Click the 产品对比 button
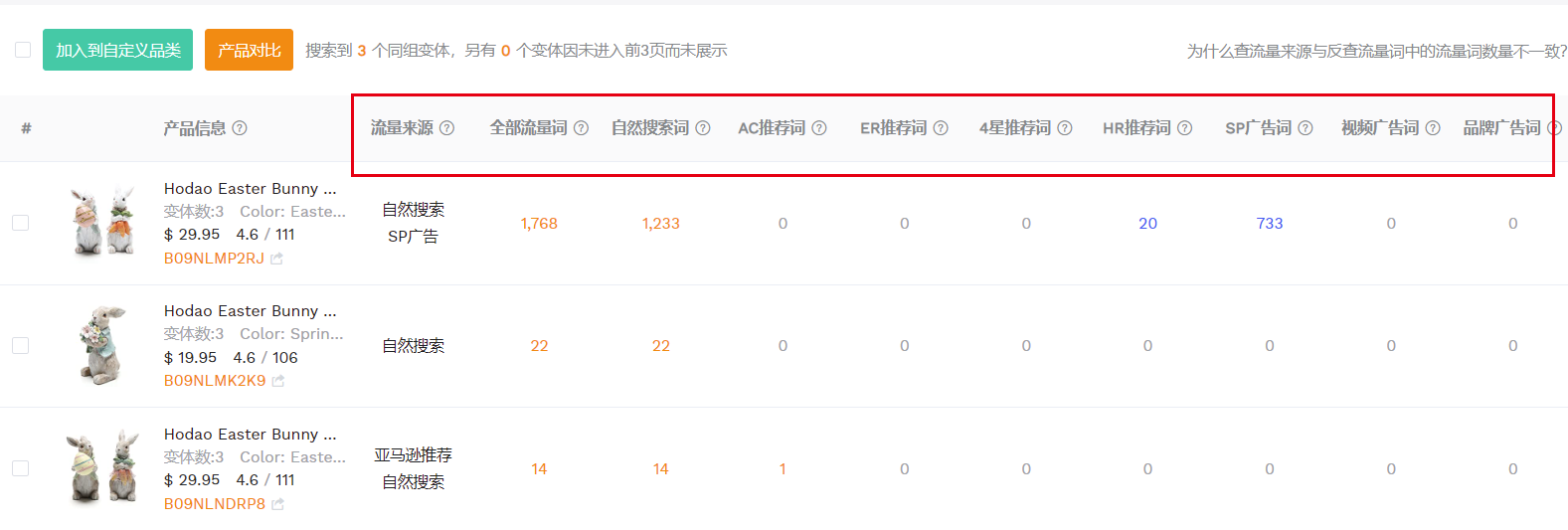The width and height of the screenshot is (1568, 530). coord(249,50)
